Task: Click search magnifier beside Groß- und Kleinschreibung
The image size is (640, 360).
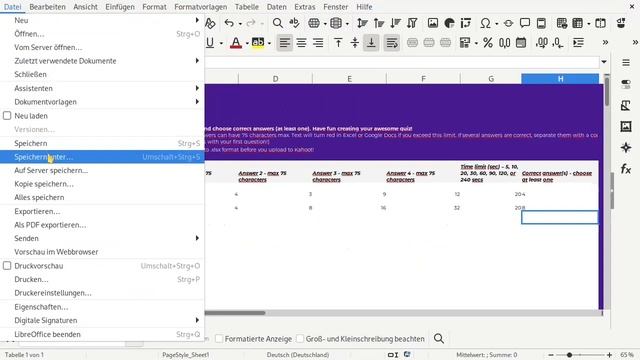Action: click(x=439, y=338)
